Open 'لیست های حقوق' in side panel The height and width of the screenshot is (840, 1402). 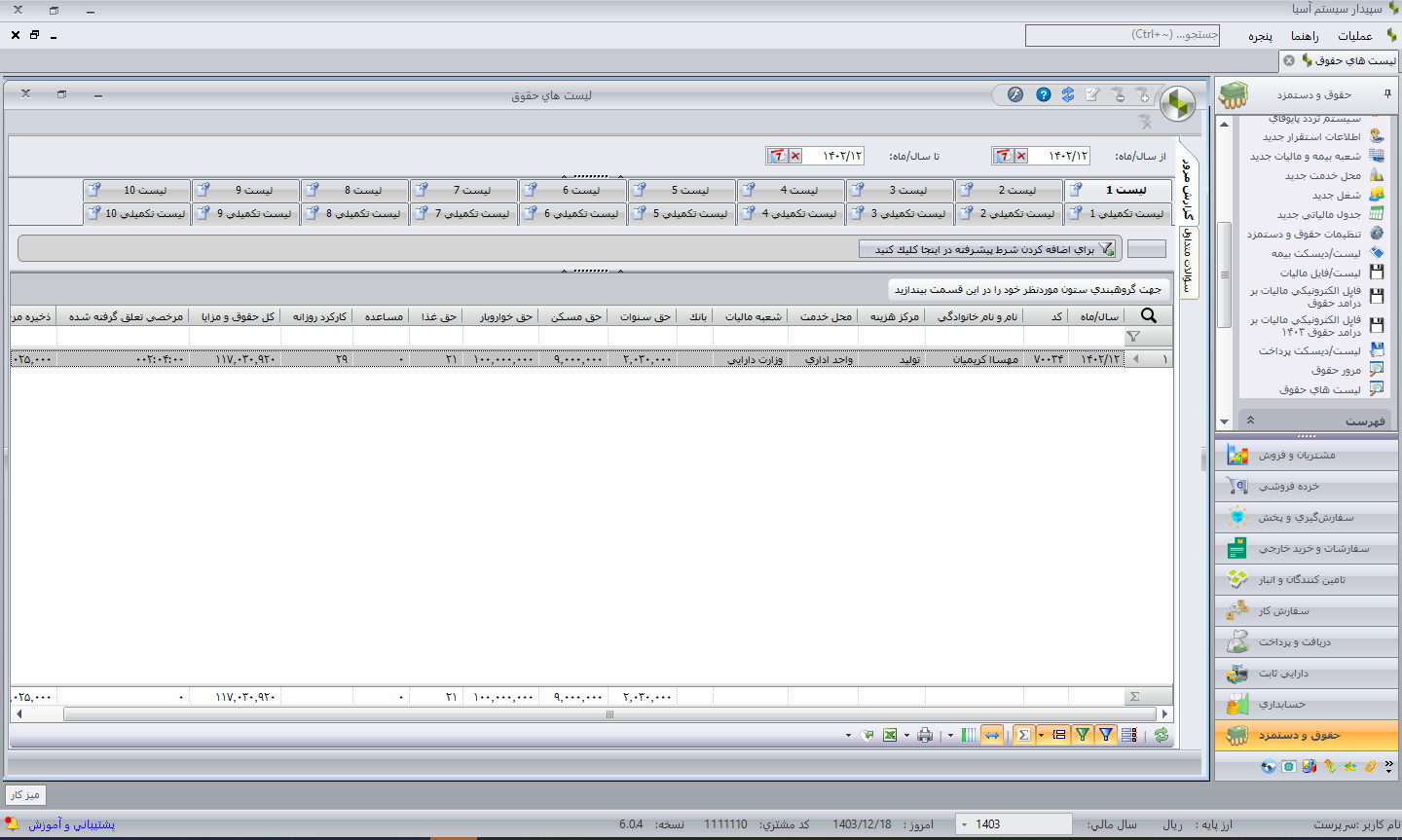pos(1319,389)
